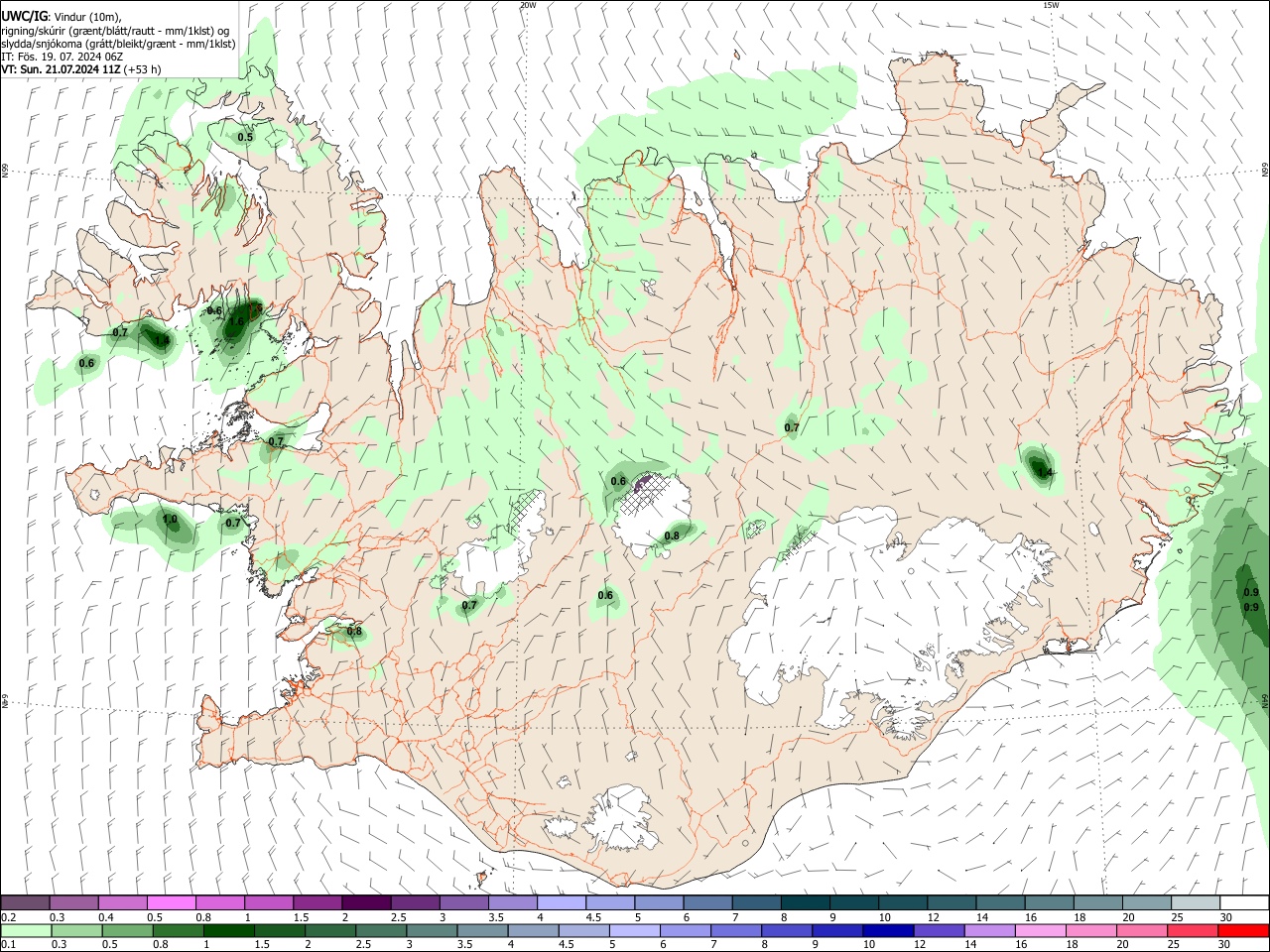Select the valid time line 'VT: Sun. 21.07.2024 11Z'
The image size is (1270, 952).
tap(63, 69)
